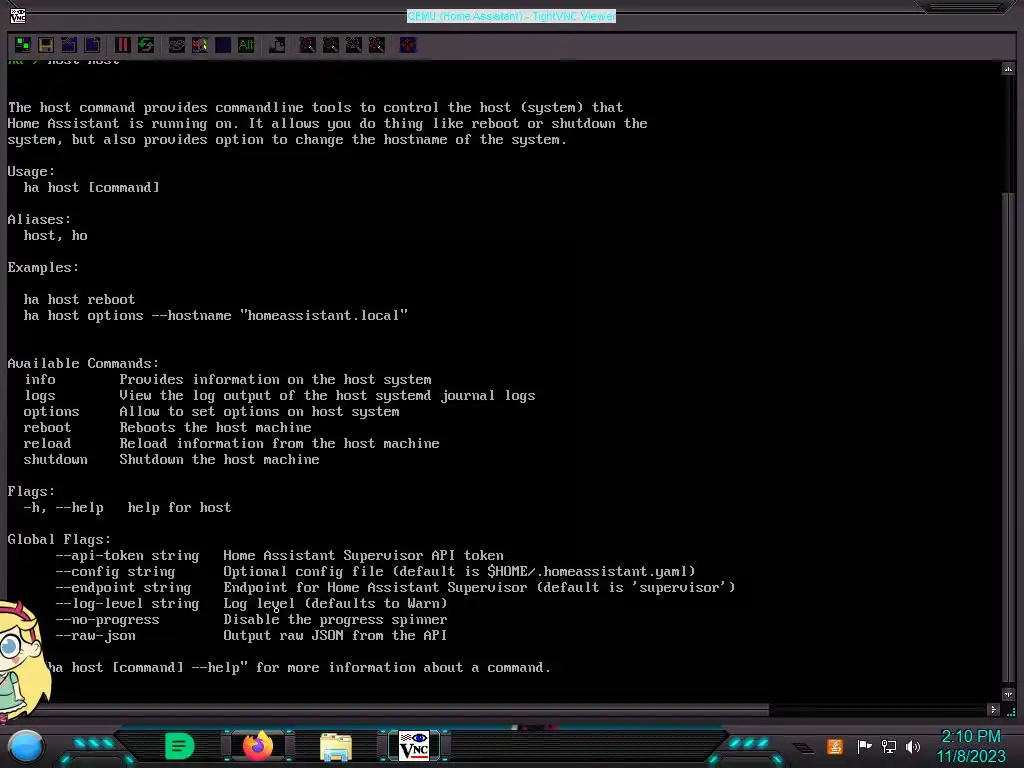This screenshot has width=1024, height=768.
Task: Click the orange Java tray icon
Action: click(835, 746)
